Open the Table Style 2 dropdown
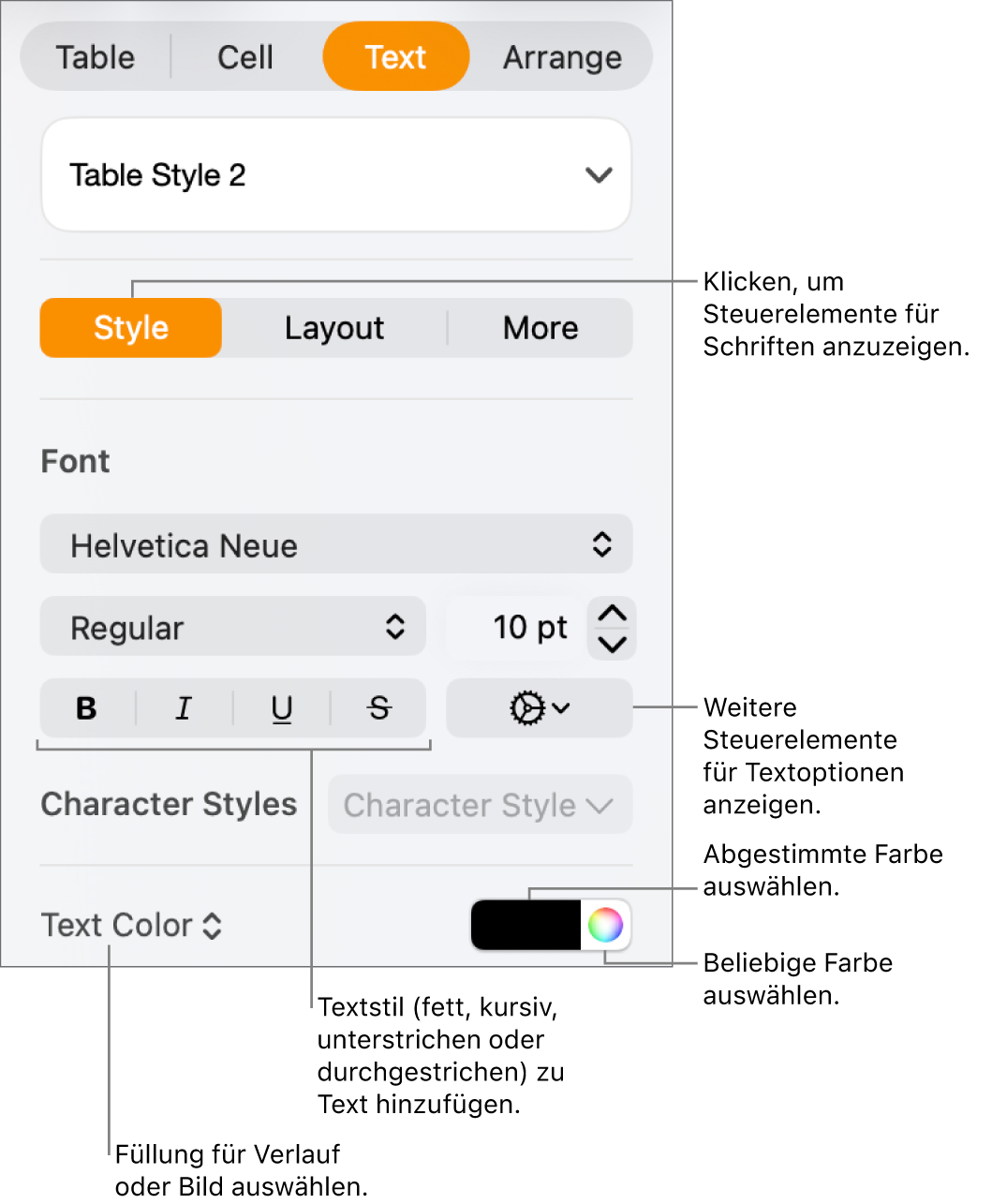The image size is (992, 1204). pyautogui.click(x=336, y=174)
